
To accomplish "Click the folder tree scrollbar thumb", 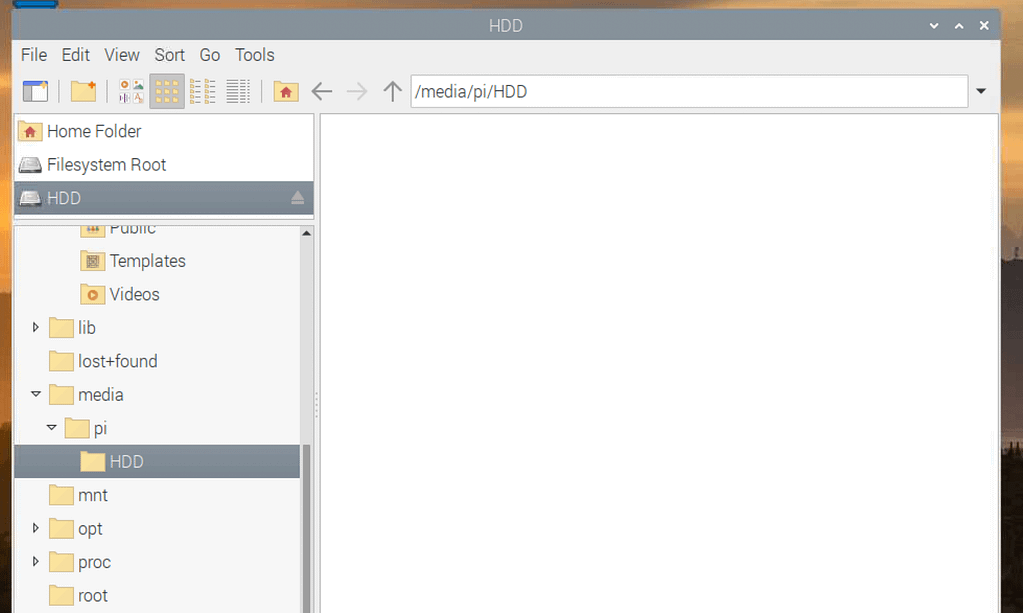I will pyautogui.click(x=307, y=529).
